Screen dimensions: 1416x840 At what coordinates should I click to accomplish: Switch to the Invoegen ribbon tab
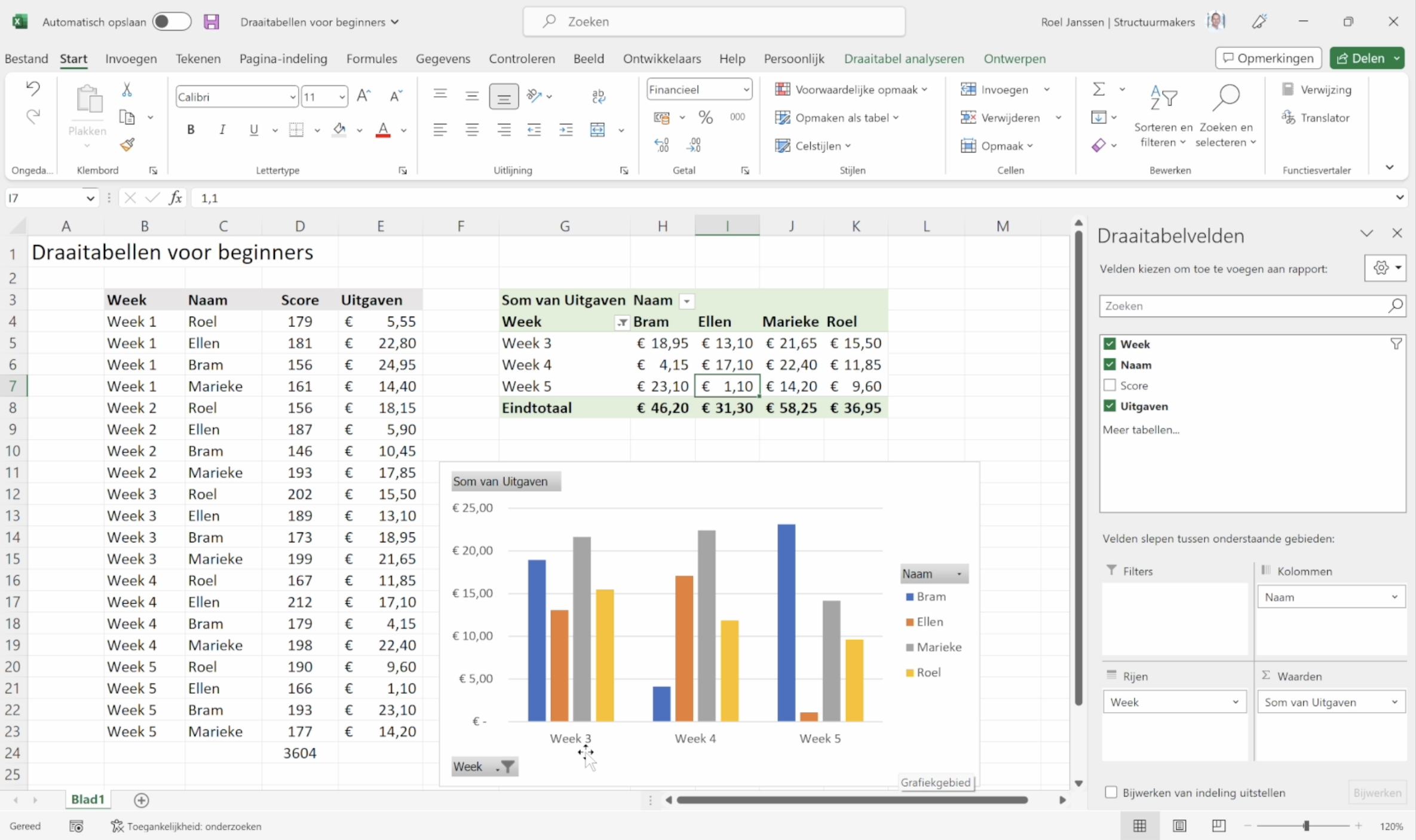point(131,59)
